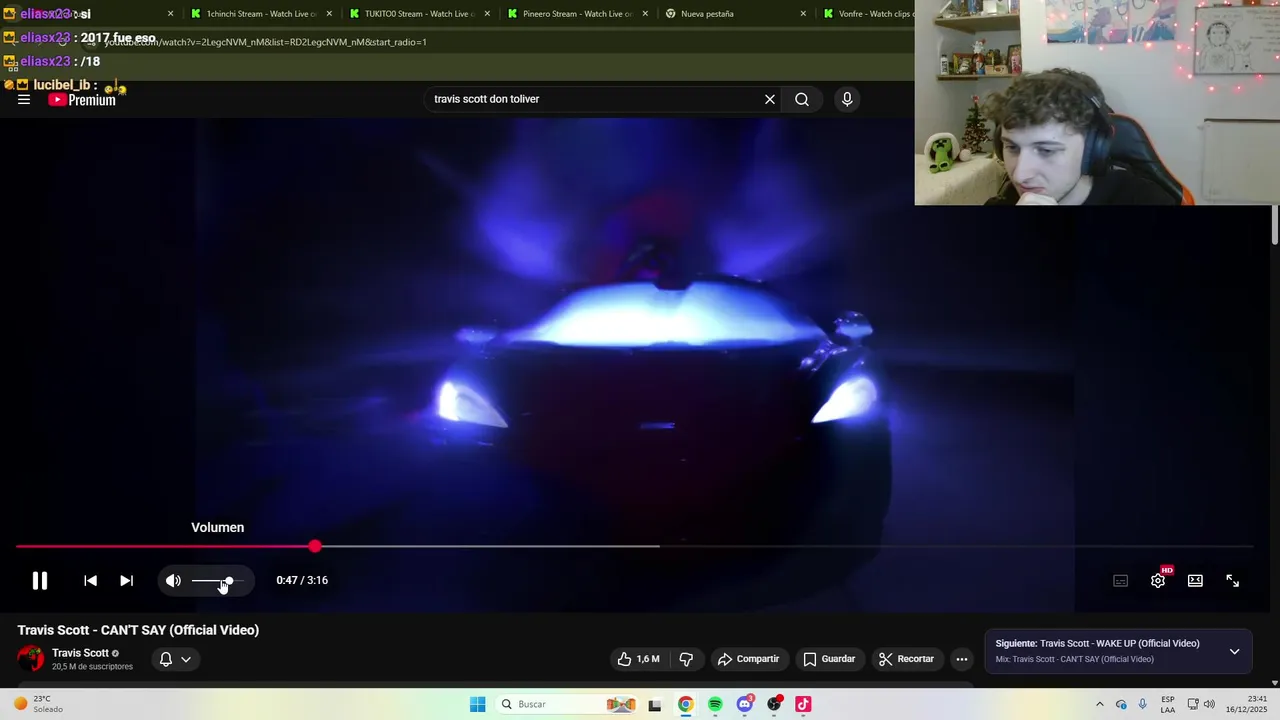This screenshot has width=1280, height=720.
Task: Open the YouTube hamburger guide menu
Action: (x=24, y=99)
